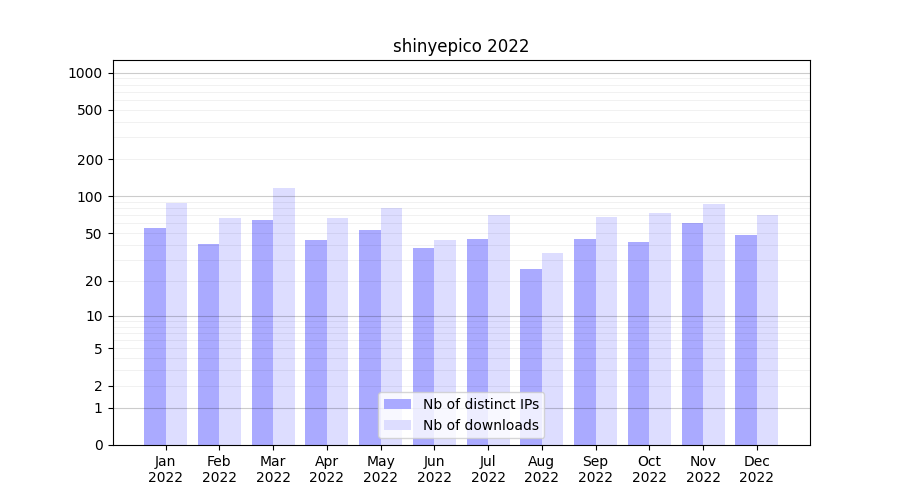Click the 1000 y-axis tick label
900x500 pixels.
tap(85, 73)
